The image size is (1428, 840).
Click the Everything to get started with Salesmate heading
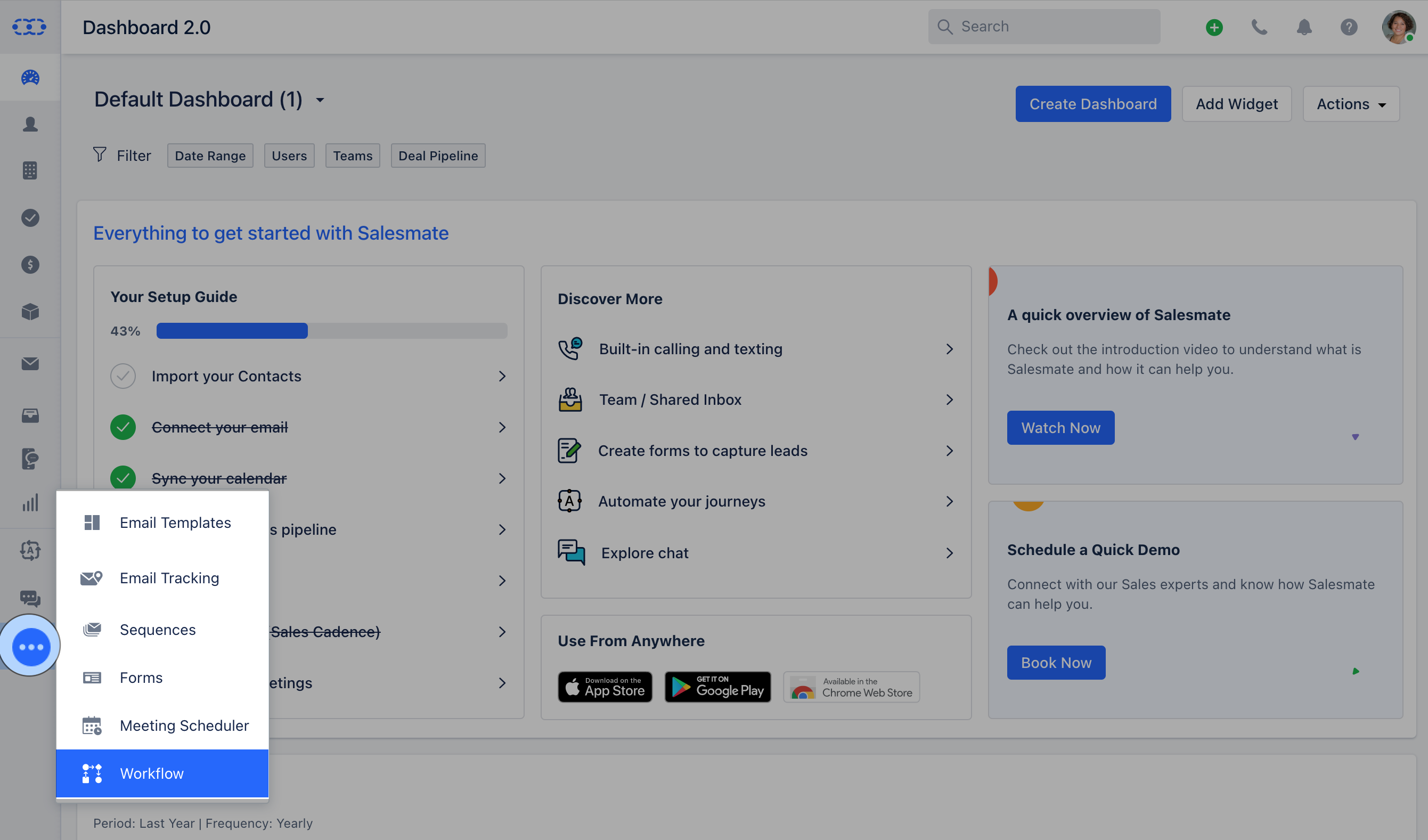point(271,233)
